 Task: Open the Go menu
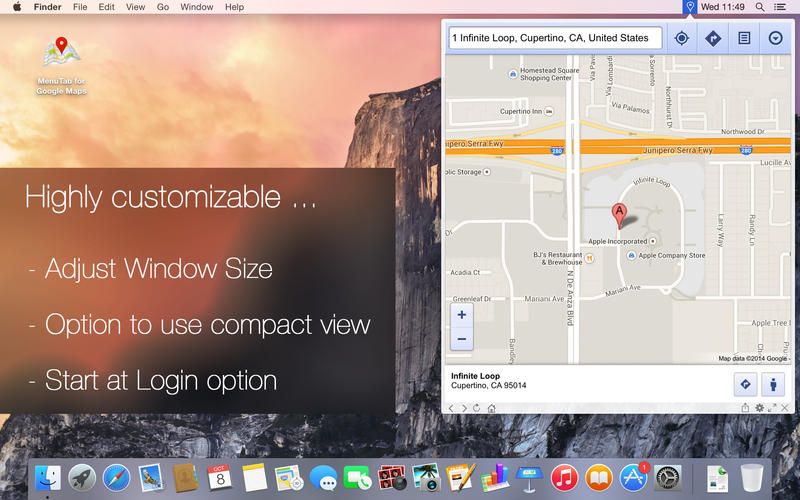pos(163,7)
